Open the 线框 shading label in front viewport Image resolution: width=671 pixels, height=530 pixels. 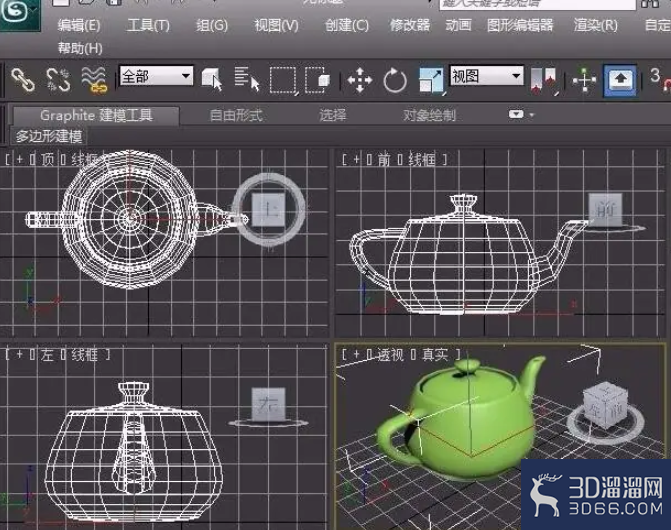422,160
